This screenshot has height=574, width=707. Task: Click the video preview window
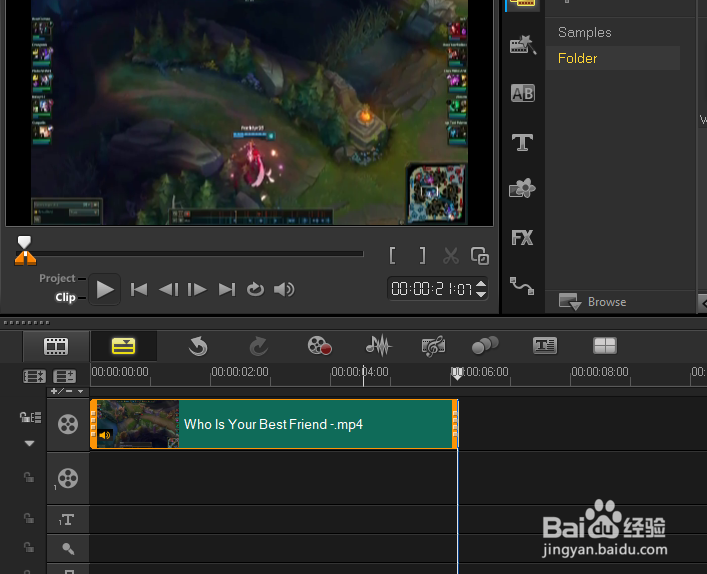point(249,112)
